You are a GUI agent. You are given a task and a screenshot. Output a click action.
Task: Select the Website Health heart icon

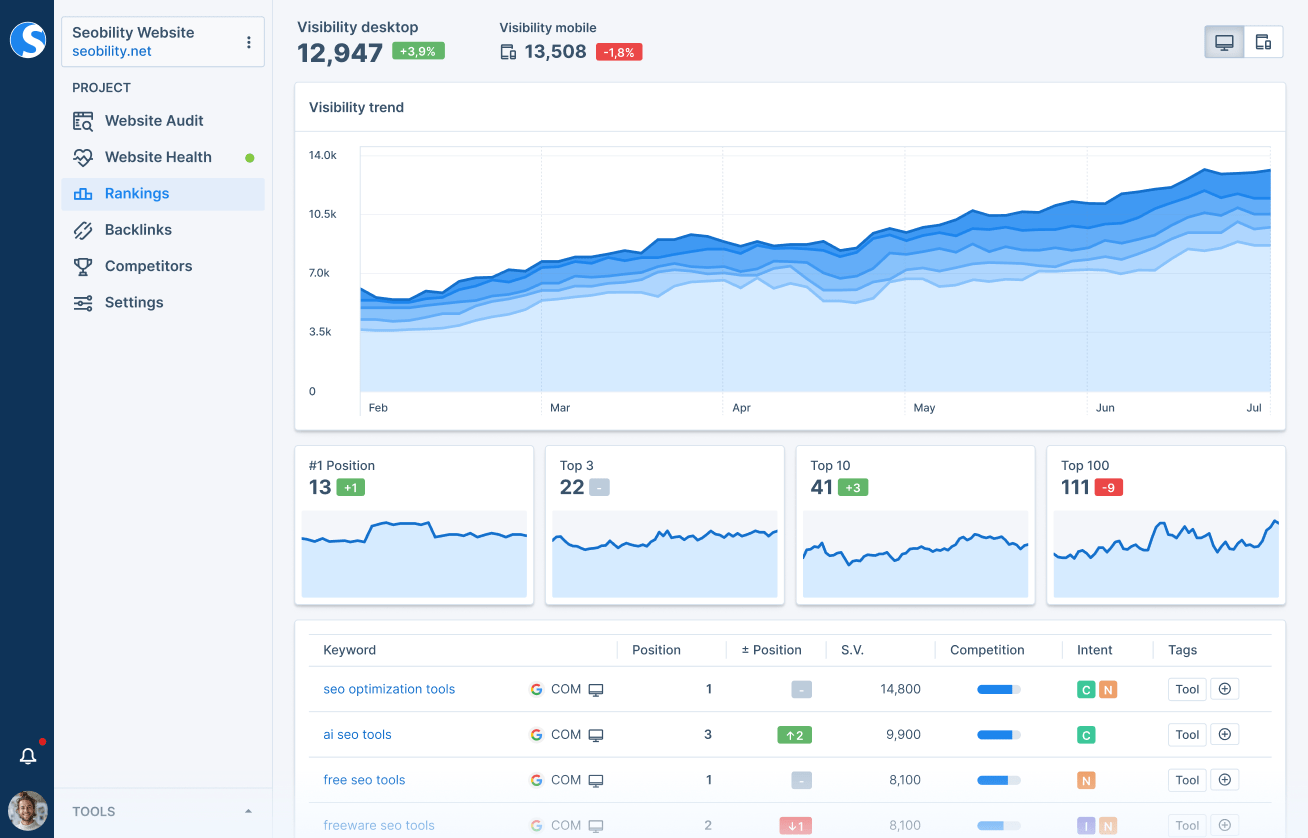[84, 157]
